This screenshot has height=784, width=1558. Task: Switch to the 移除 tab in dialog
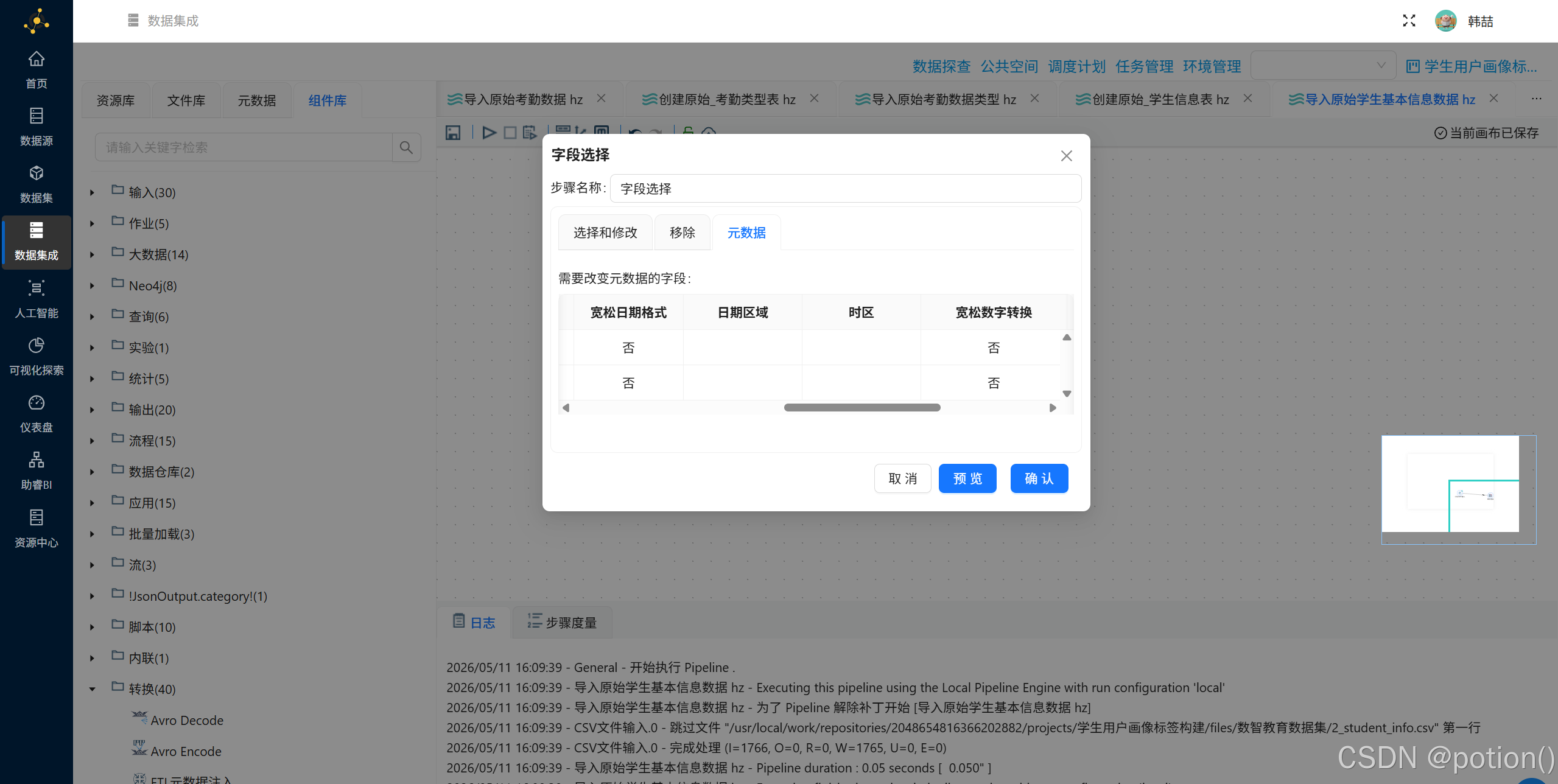(683, 233)
